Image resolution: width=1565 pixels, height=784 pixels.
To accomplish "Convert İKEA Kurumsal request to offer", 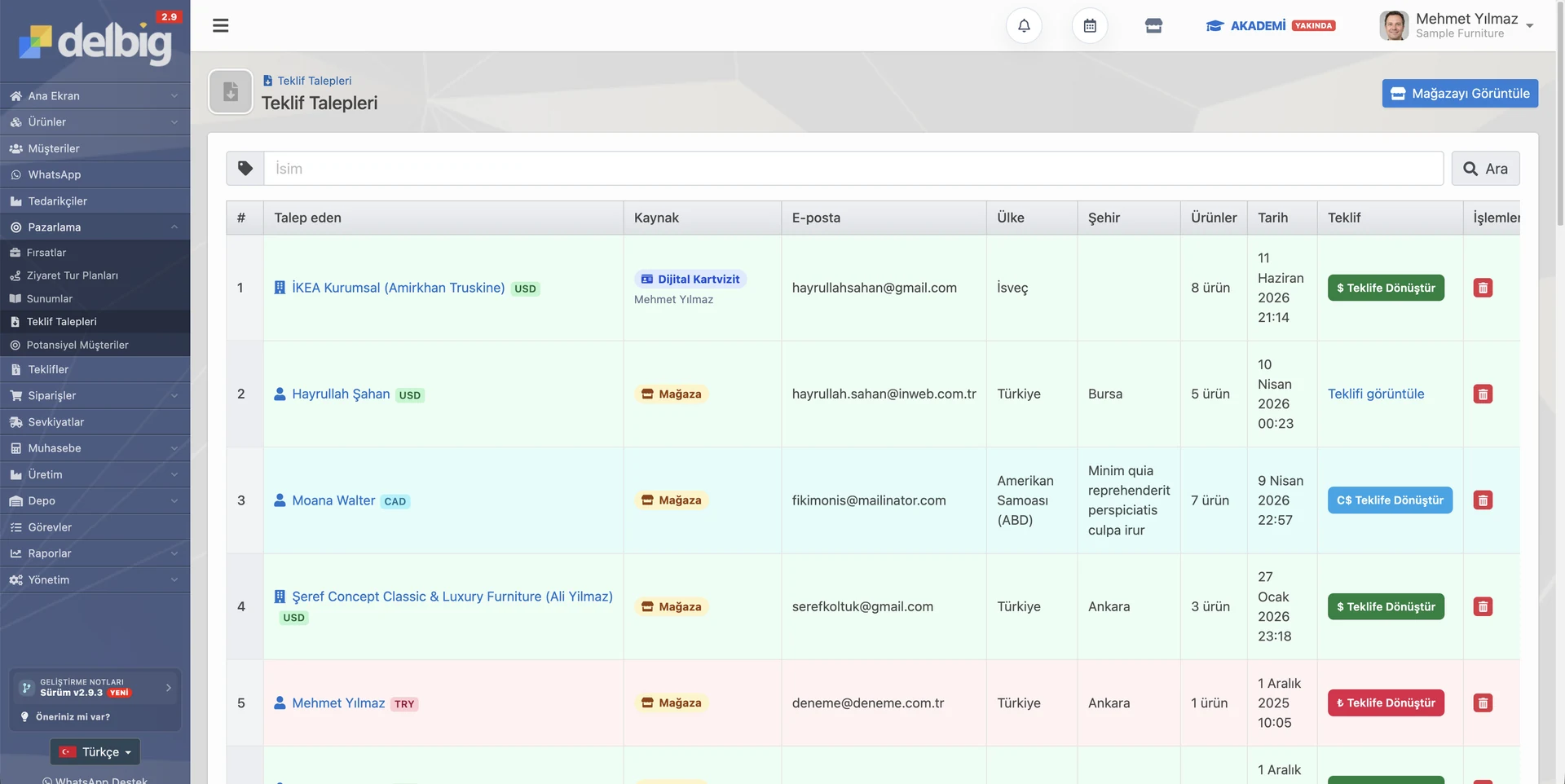I will [1386, 288].
